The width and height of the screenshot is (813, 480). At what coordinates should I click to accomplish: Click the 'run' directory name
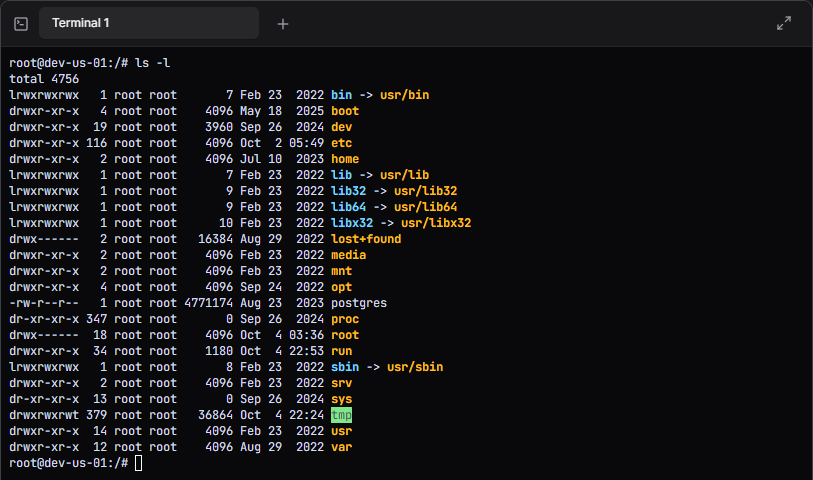(341, 351)
